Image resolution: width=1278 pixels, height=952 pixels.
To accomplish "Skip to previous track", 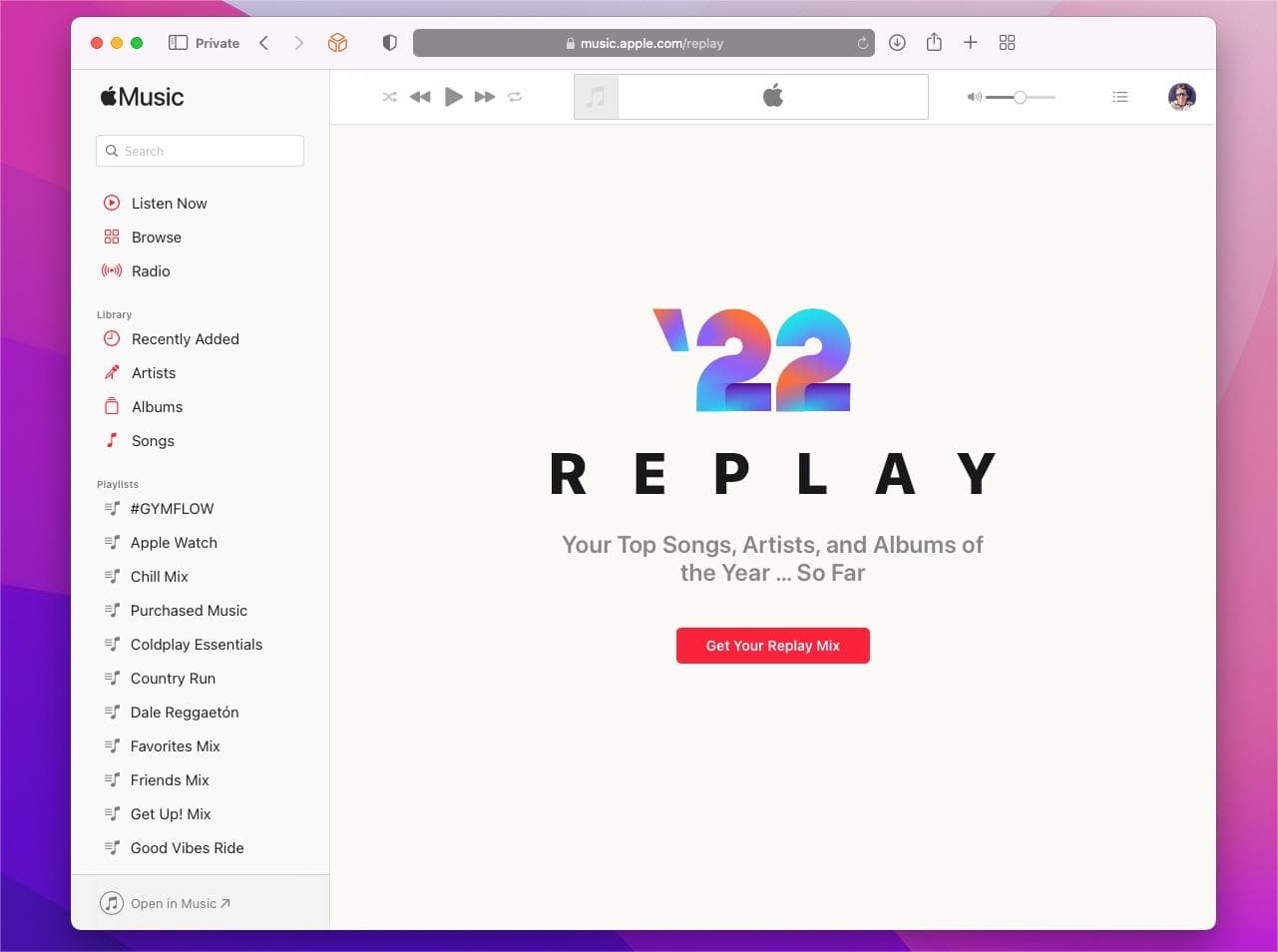I will pyautogui.click(x=420, y=97).
